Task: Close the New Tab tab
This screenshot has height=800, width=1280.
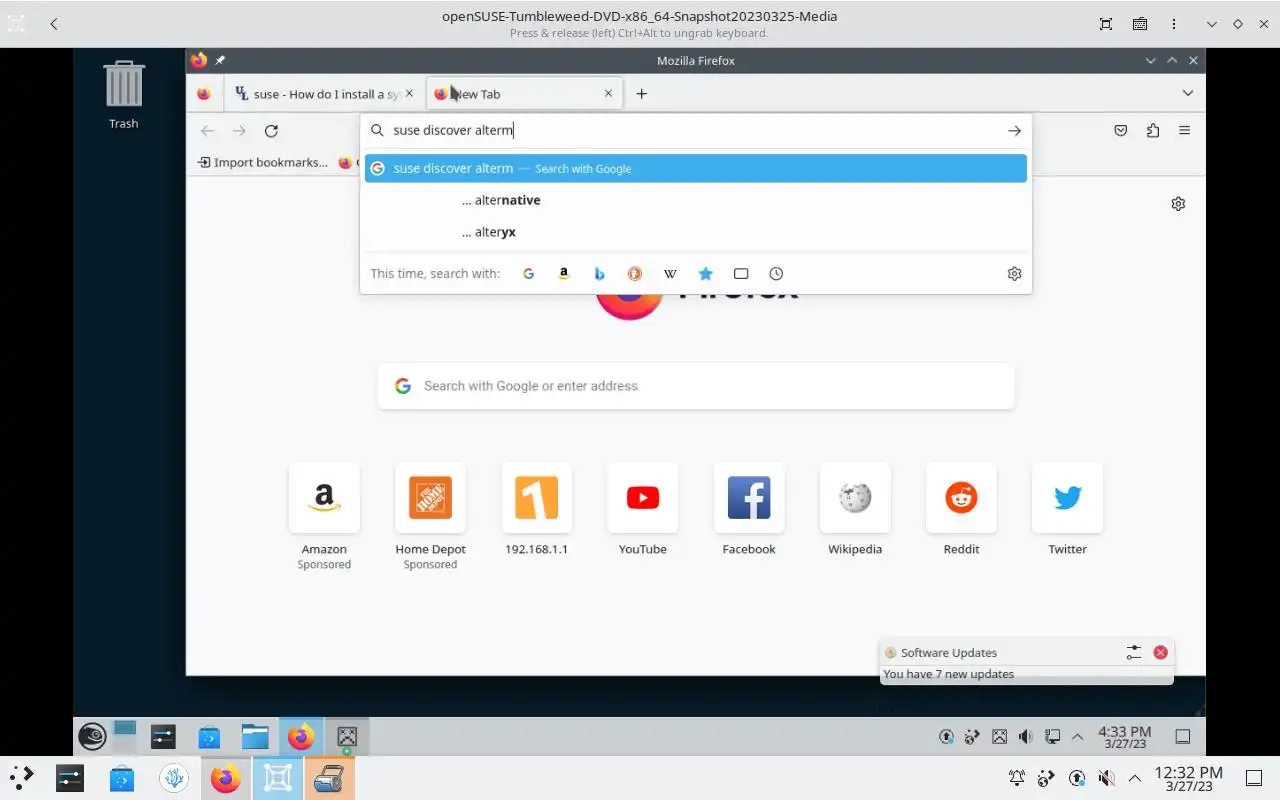Action: [608, 94]
